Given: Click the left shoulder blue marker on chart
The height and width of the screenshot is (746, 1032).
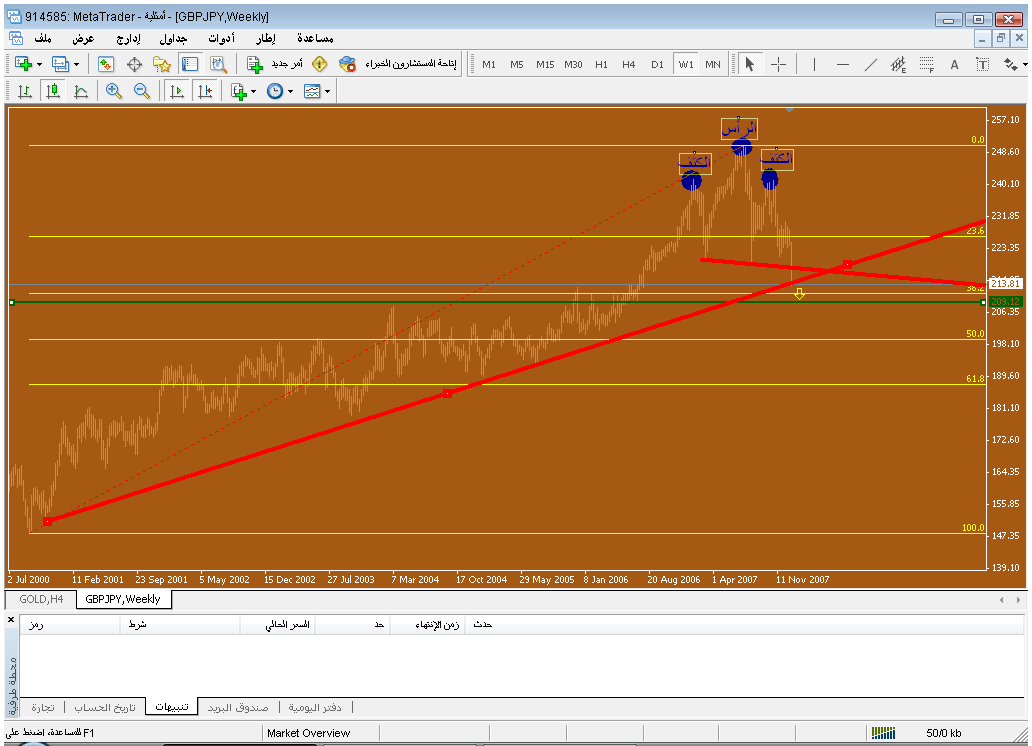Looking at the screenshot, I should 691,181.
